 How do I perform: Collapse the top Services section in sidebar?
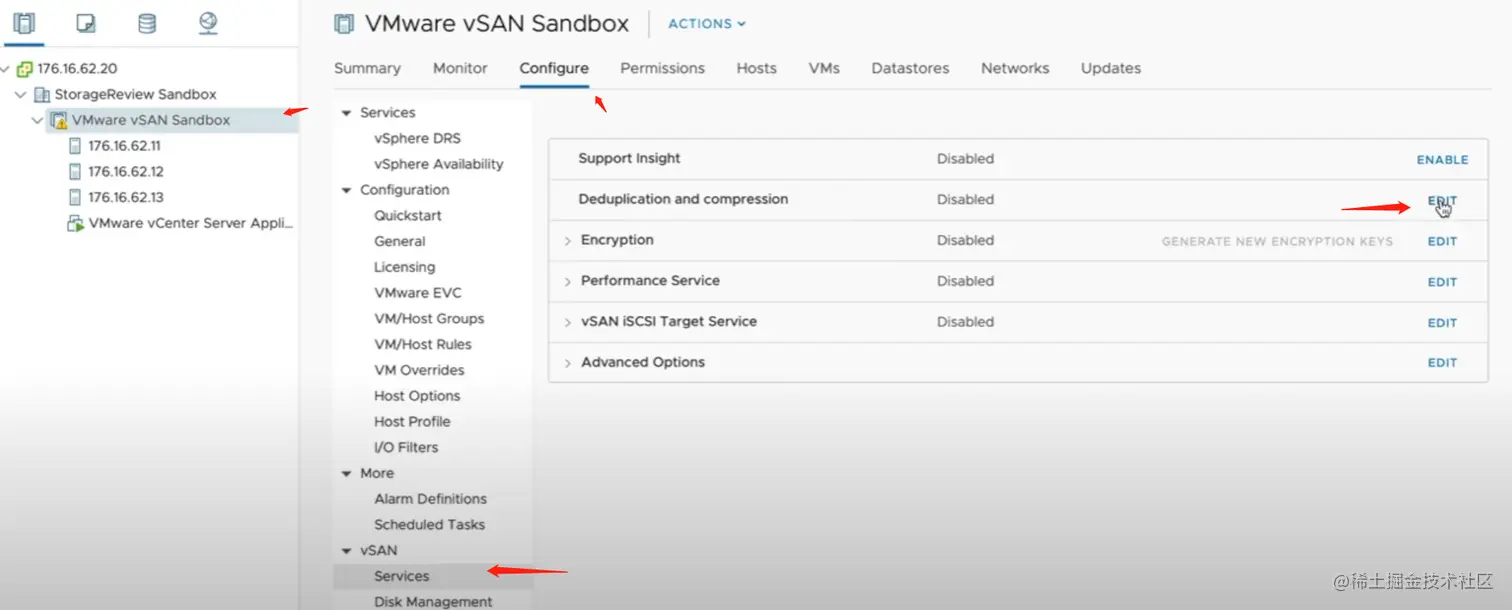pos(347,113)
